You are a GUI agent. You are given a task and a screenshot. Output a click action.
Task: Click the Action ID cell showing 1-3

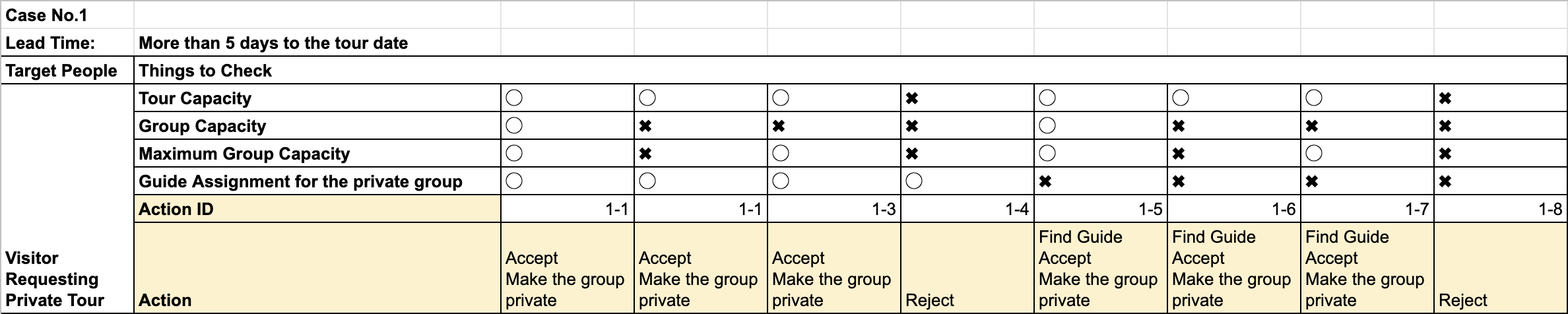[x=833, y=209]
